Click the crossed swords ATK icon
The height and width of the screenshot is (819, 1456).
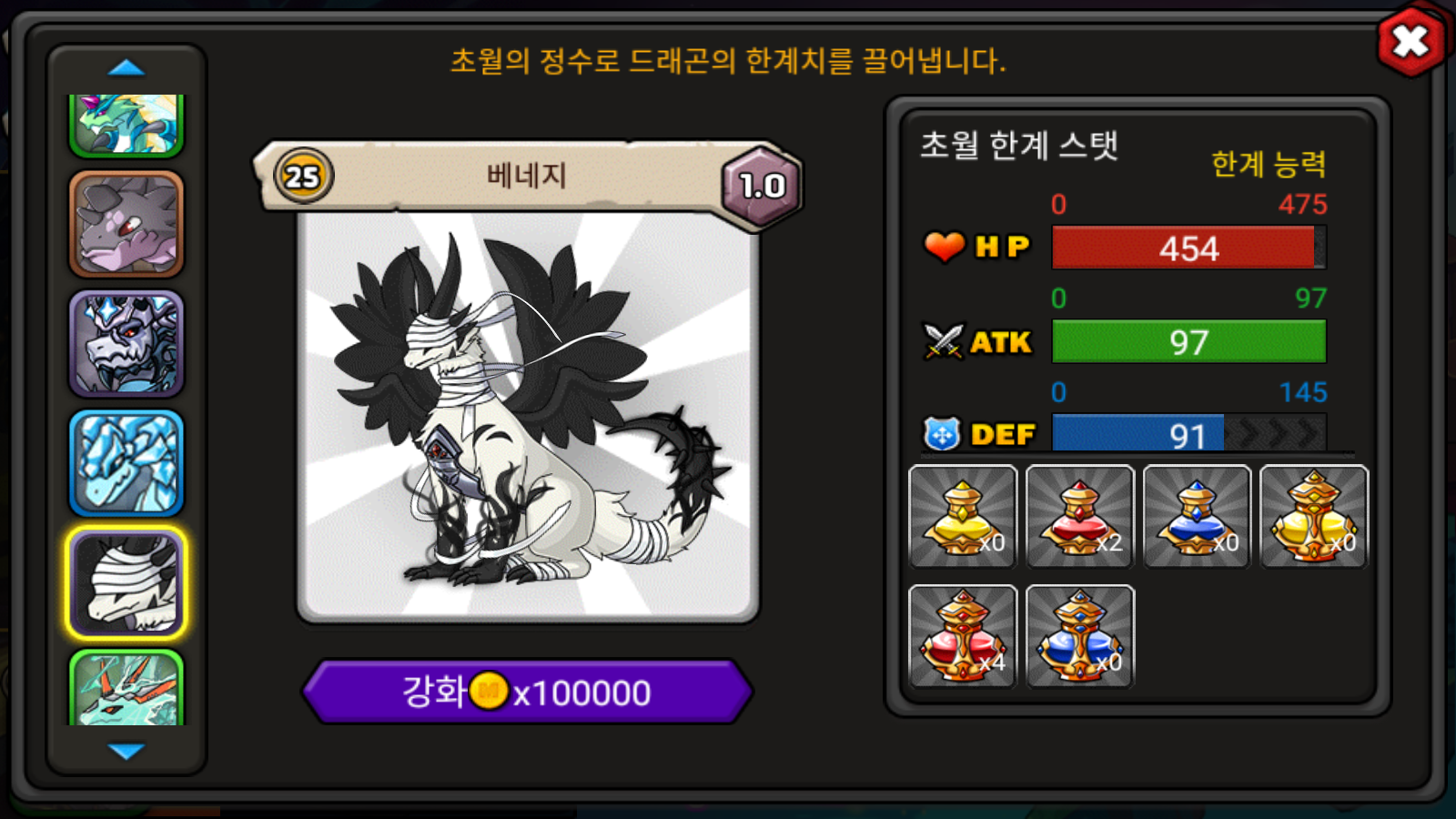pos(943,342)
